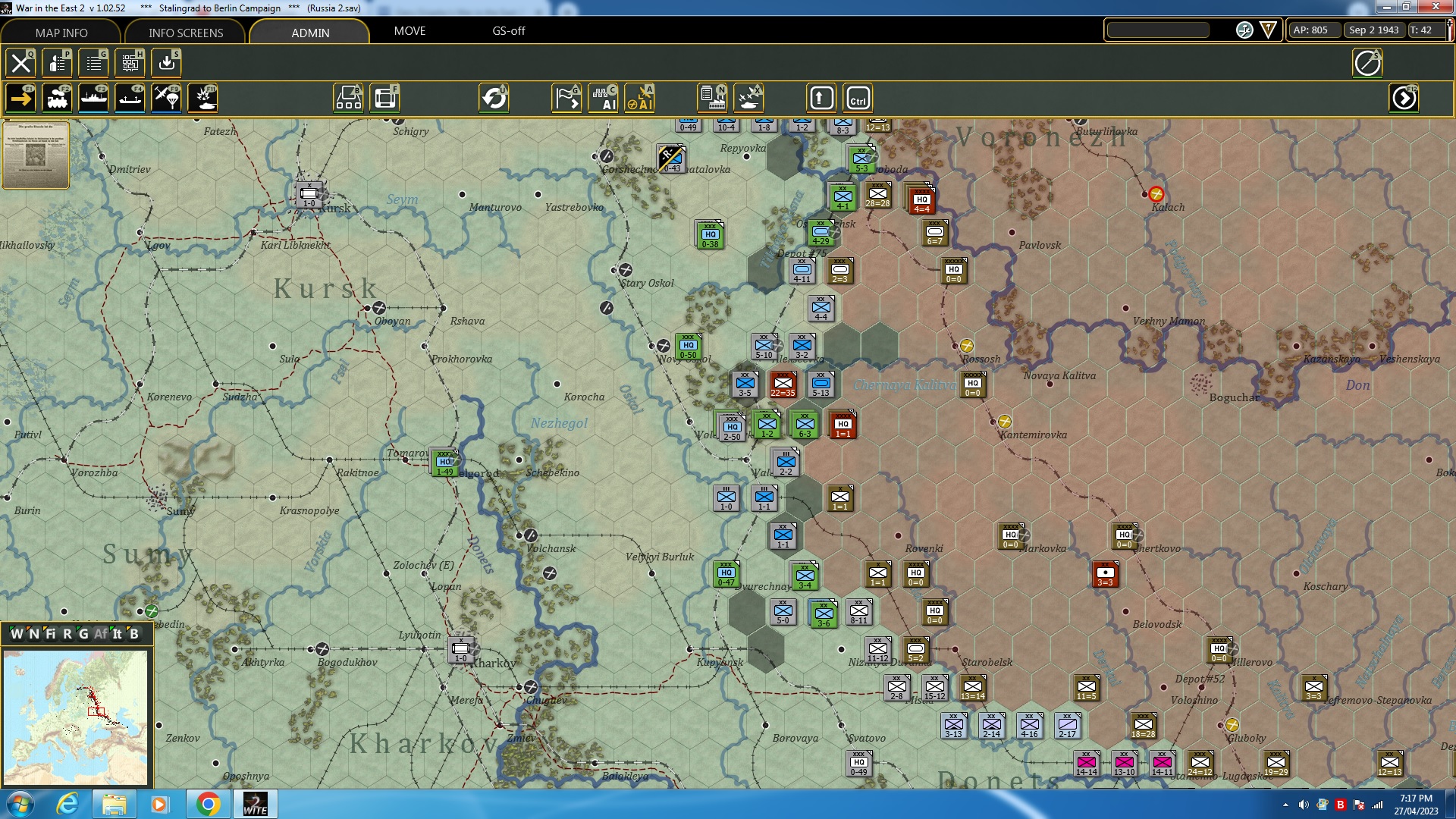Activate naval transport mode with the ship icon

94,97
